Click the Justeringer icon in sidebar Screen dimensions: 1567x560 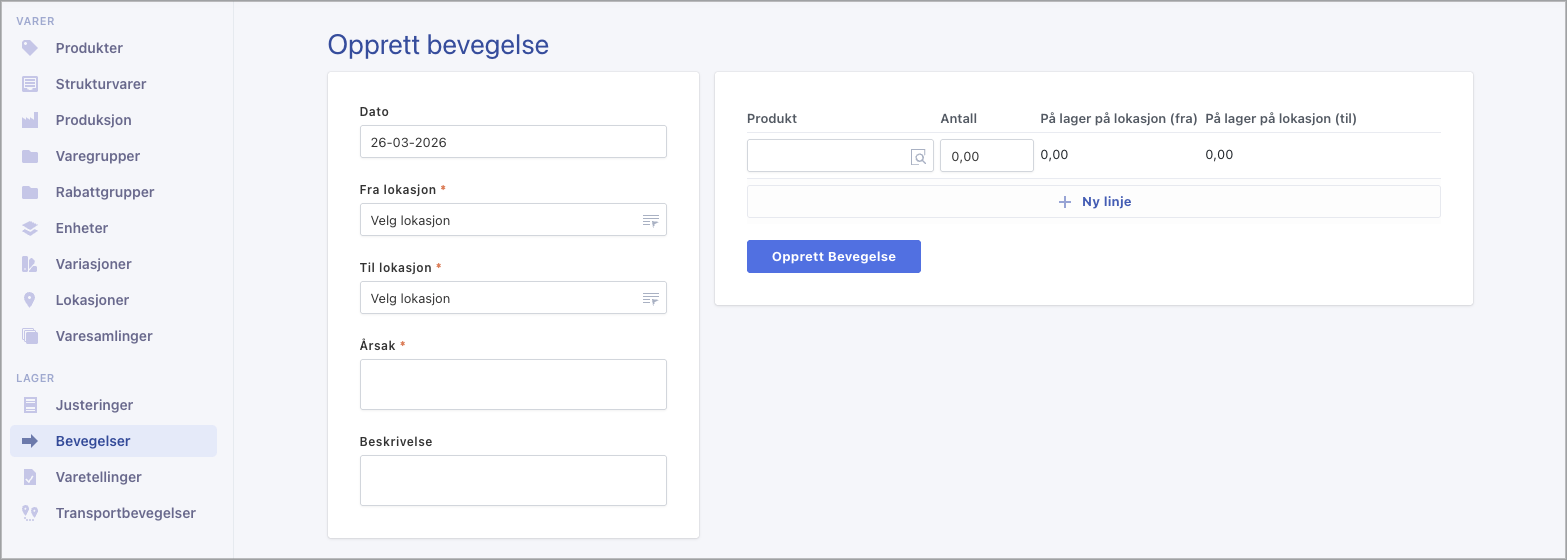(x=30, y=405)
